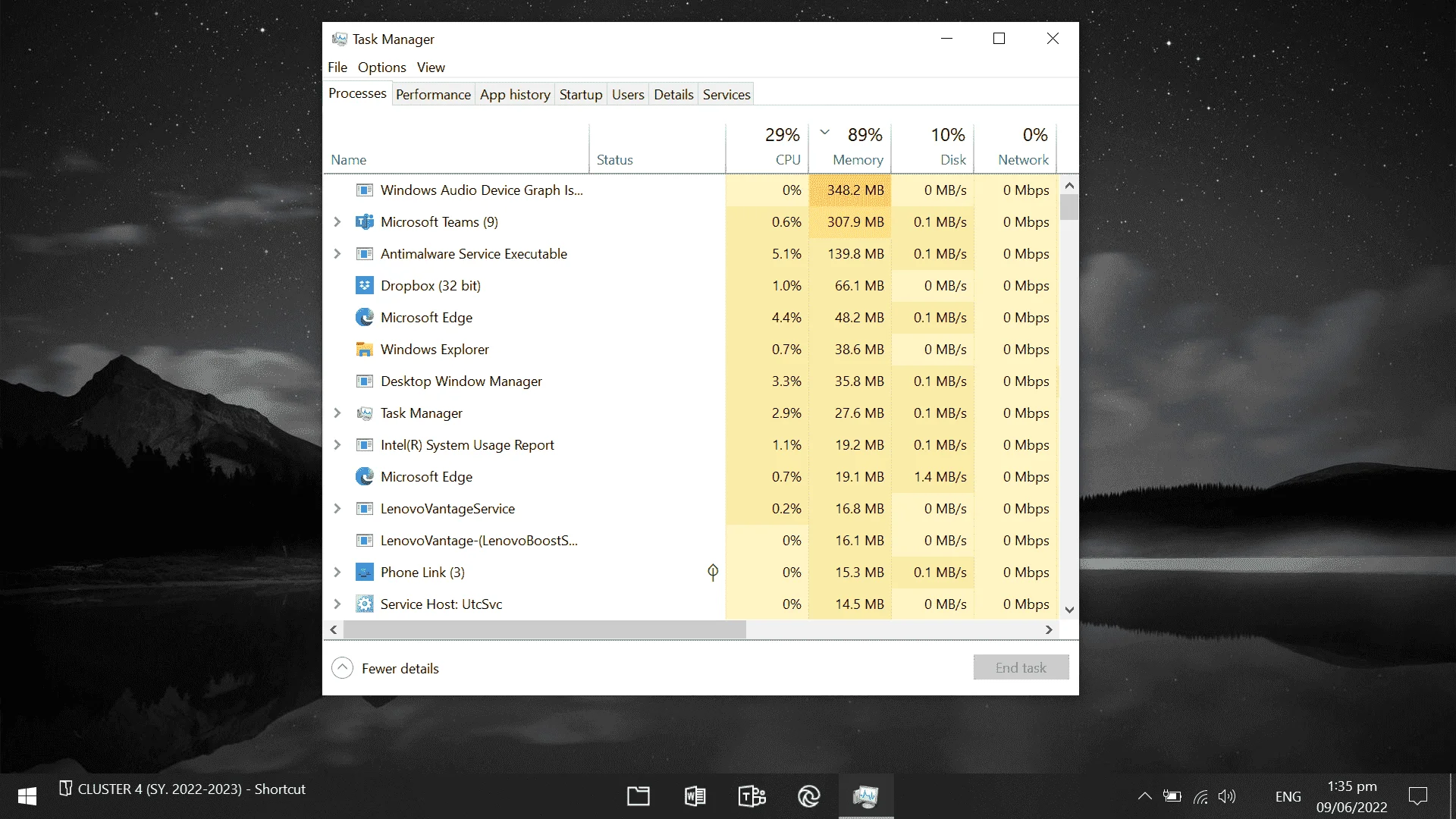Open the notification center icon
The height and width of the screenshot is (819, 1456).
pos(1417,796)
